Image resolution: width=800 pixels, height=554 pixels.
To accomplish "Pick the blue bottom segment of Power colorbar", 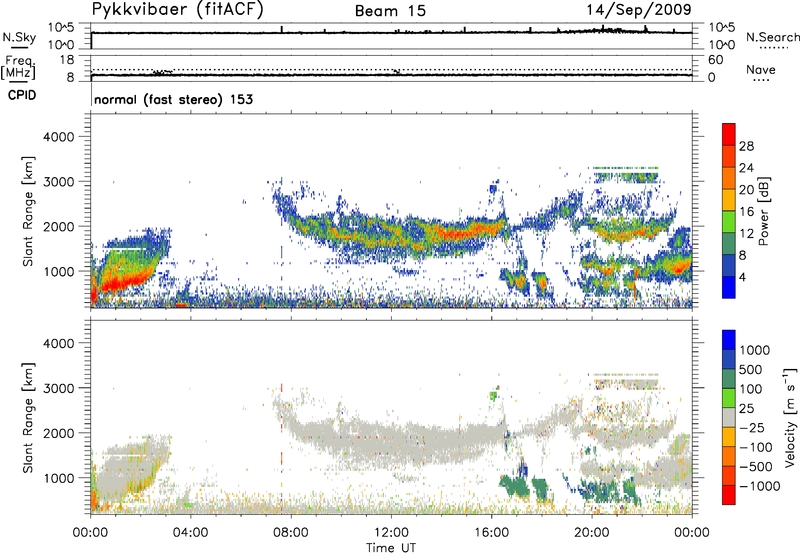I will tap(729, 288).
